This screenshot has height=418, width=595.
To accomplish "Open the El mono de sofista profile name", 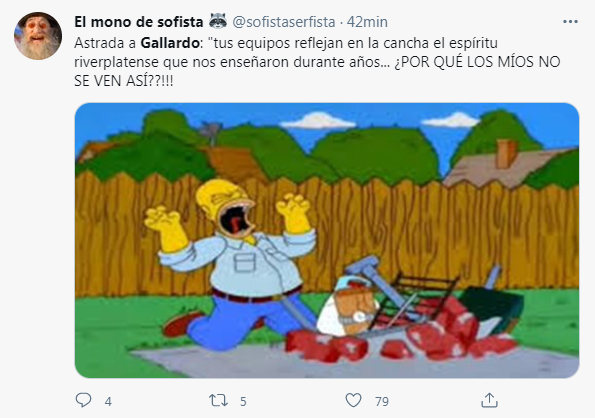I will [x=139, y=22].
